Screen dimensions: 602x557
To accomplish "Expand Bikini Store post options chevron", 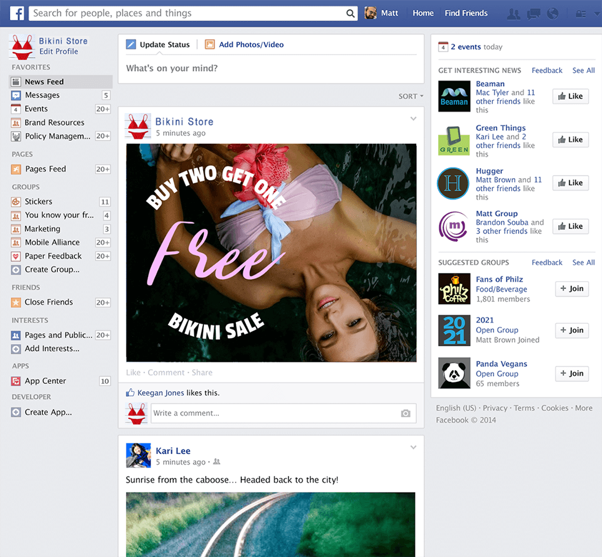I will coord(413,120).
